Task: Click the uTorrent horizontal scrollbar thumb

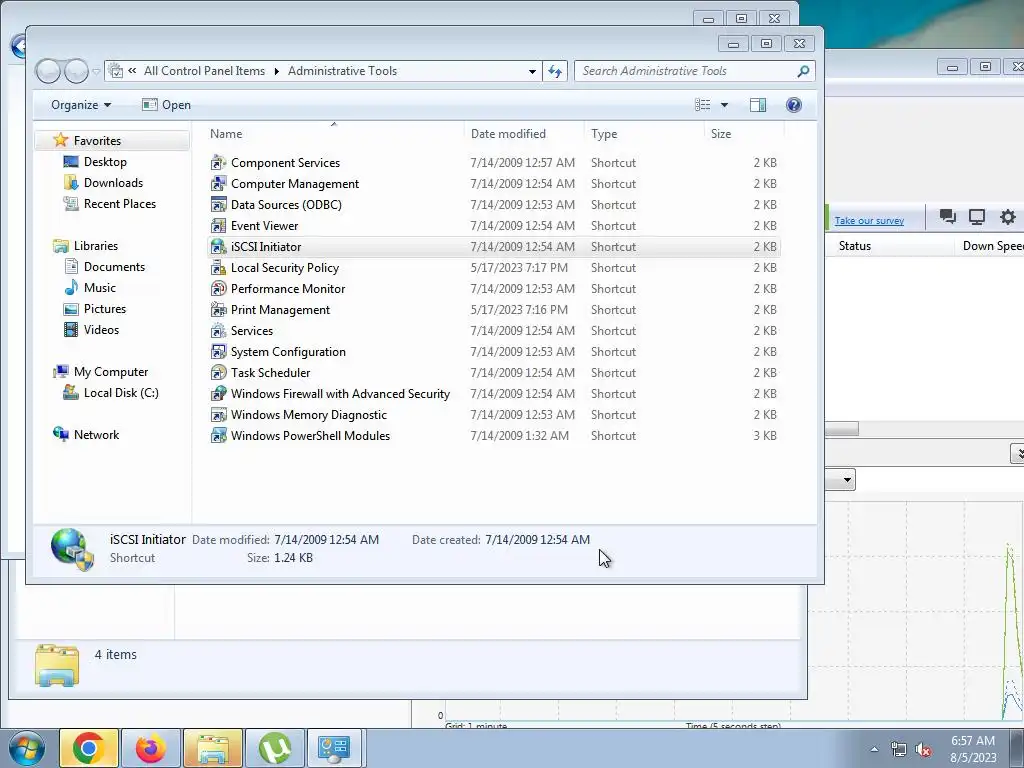Action: coord(842,429)
